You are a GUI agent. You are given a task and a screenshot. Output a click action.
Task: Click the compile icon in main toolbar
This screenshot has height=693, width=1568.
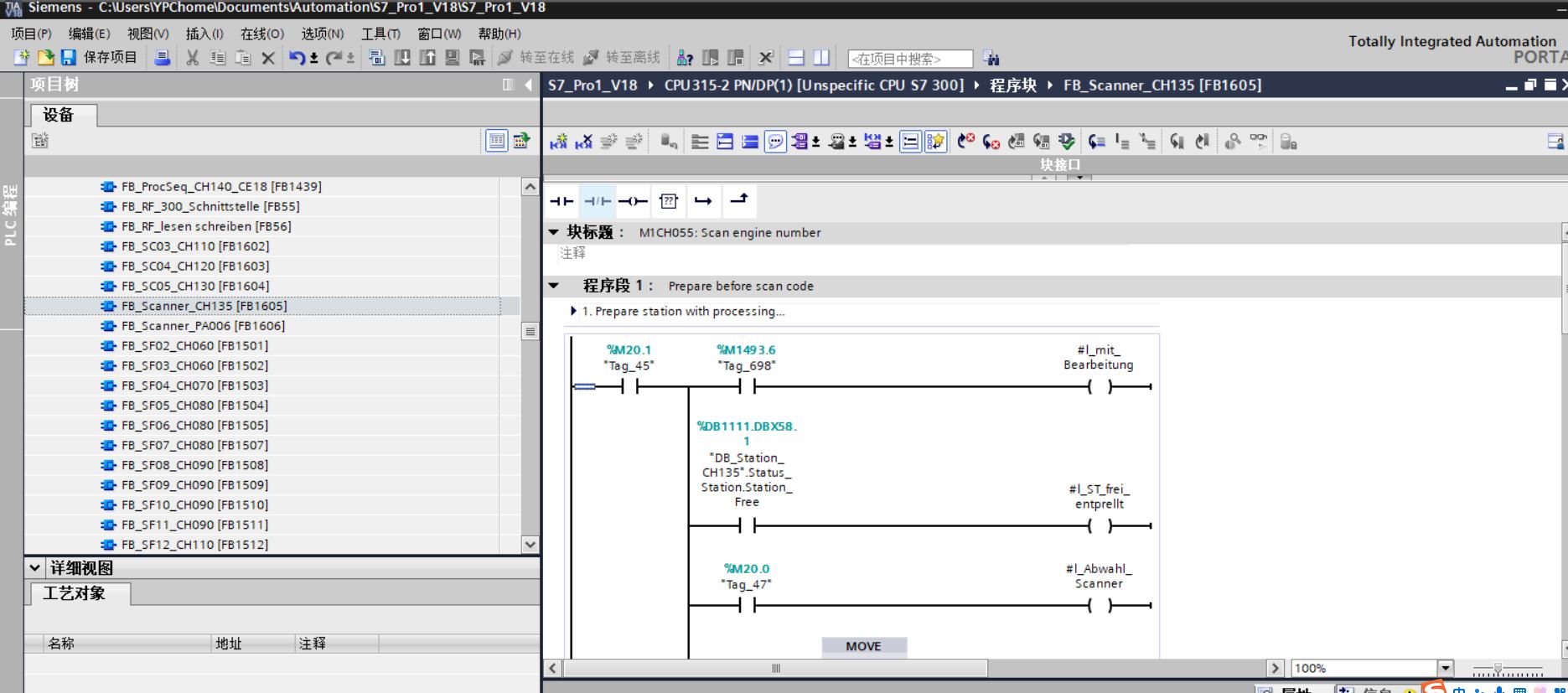pos(377,58)
